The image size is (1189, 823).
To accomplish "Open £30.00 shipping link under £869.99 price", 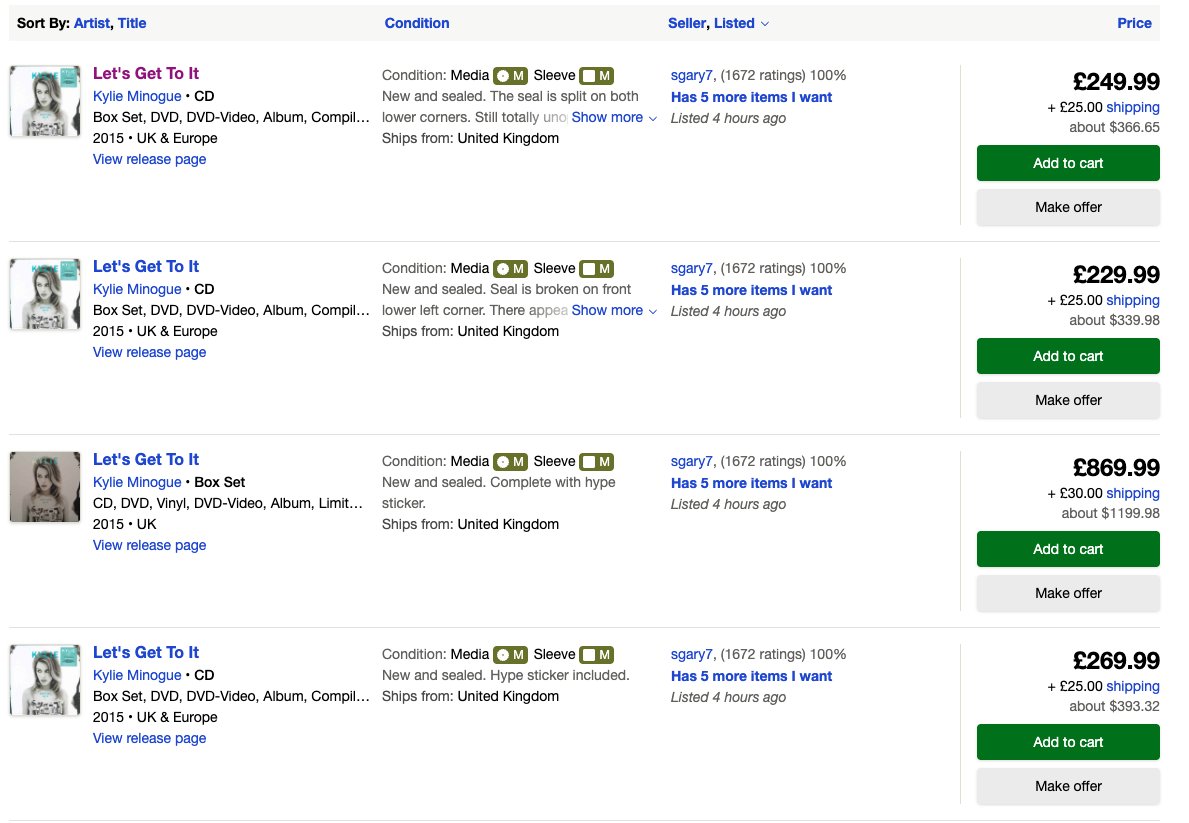I will 1132,492.
